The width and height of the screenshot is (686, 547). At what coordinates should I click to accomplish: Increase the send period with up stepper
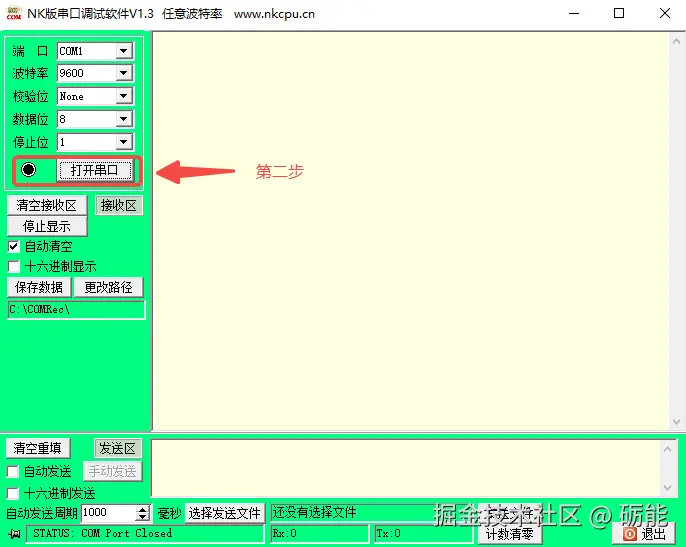[x=143, y=509]
